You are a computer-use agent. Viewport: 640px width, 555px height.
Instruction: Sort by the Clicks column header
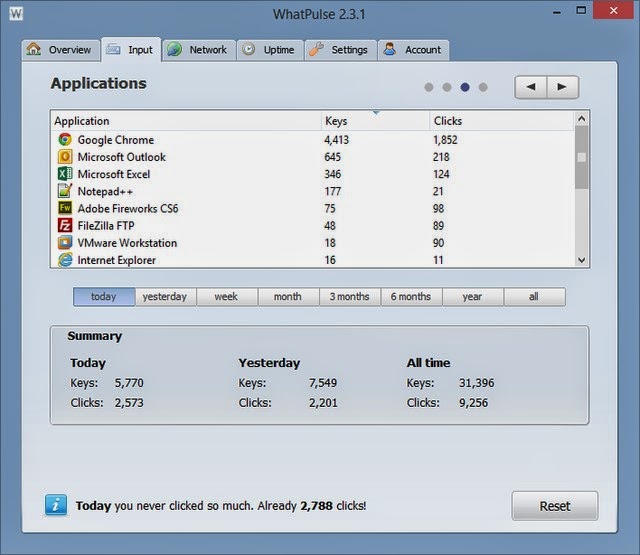pyautogui.click(x=502, y=121)
